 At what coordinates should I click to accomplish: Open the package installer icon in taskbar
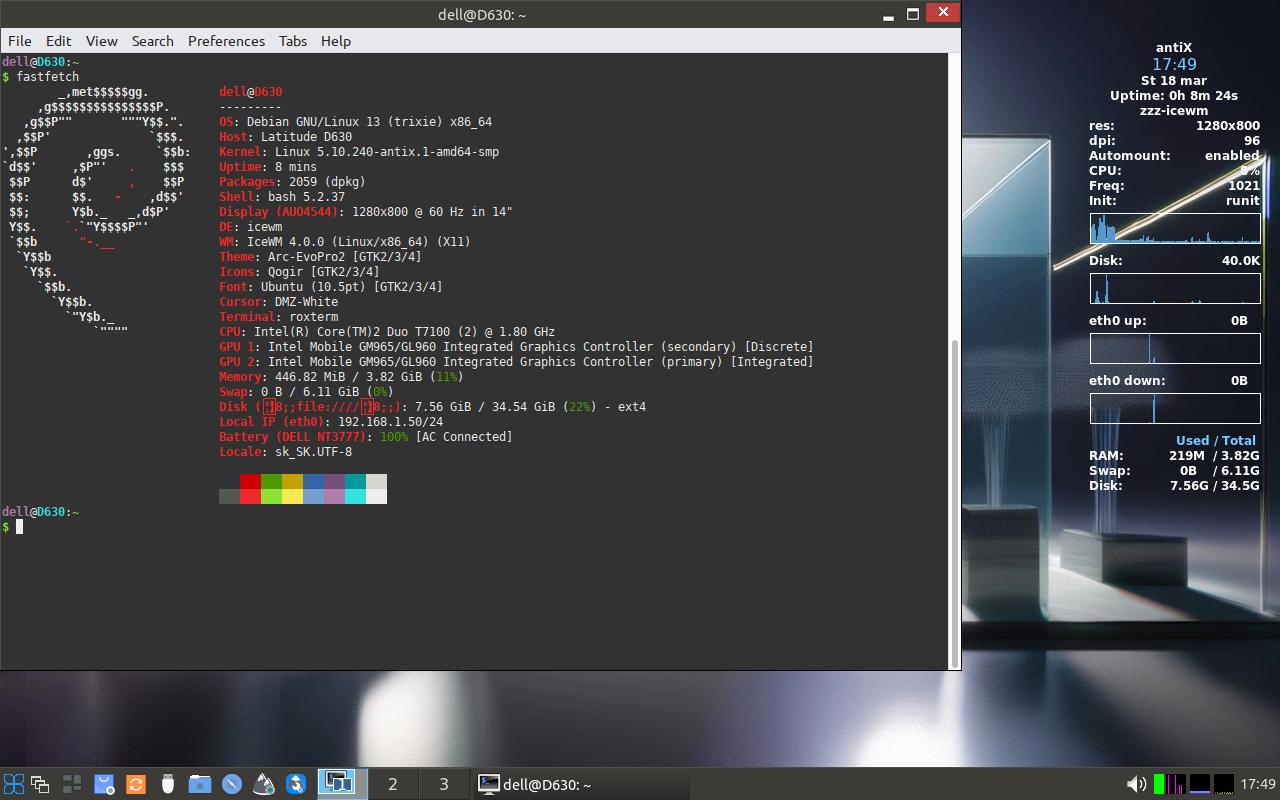(104, 784)
